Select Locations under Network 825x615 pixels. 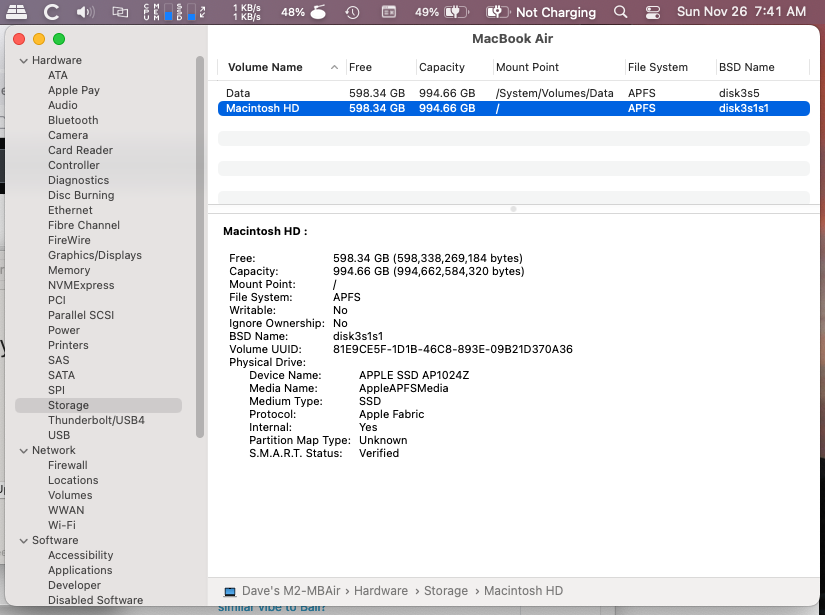(73, 480)
